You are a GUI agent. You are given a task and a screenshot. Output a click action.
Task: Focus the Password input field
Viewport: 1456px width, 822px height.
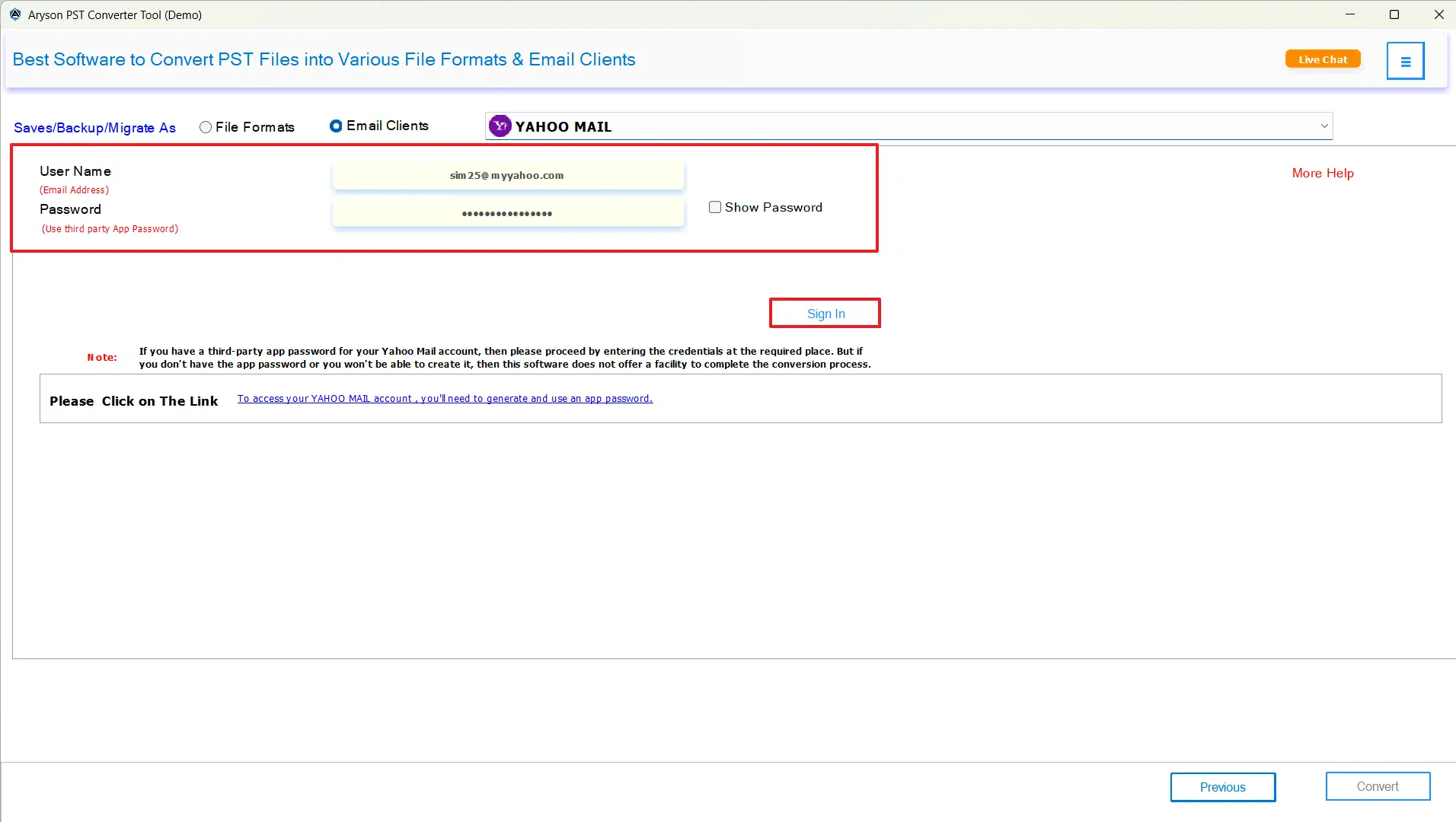508,213
